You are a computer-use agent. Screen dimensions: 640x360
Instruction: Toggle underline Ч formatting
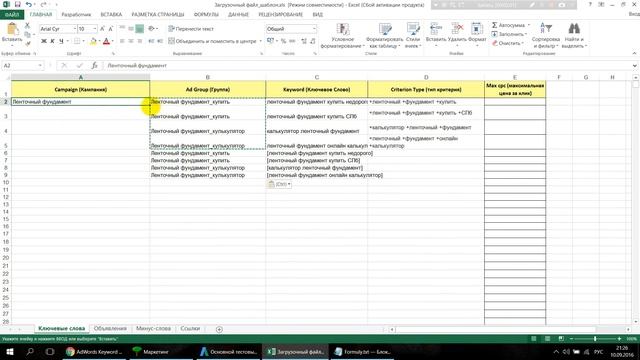tap(61, 41)
